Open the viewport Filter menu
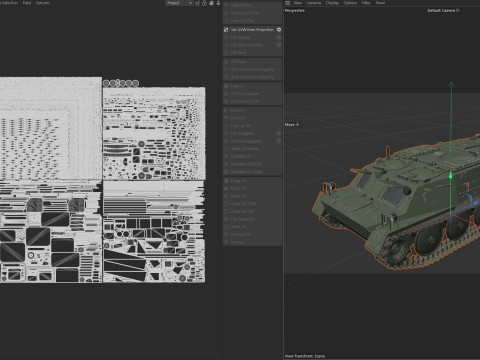 [366, 3]
